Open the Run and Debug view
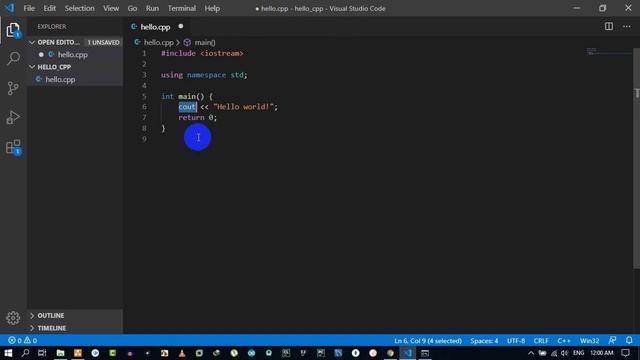 click(x=13, y=118)
